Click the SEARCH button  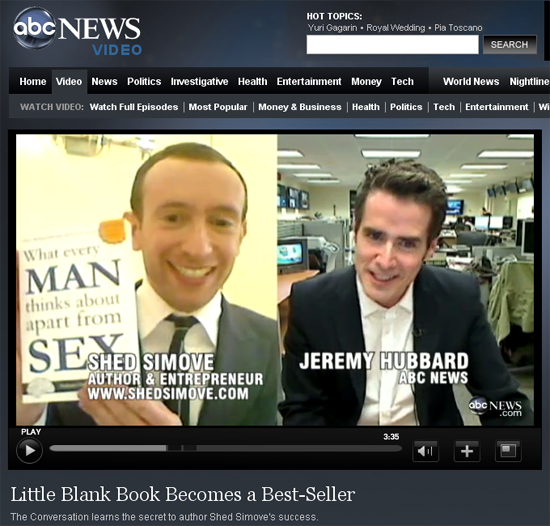[509, 45]
